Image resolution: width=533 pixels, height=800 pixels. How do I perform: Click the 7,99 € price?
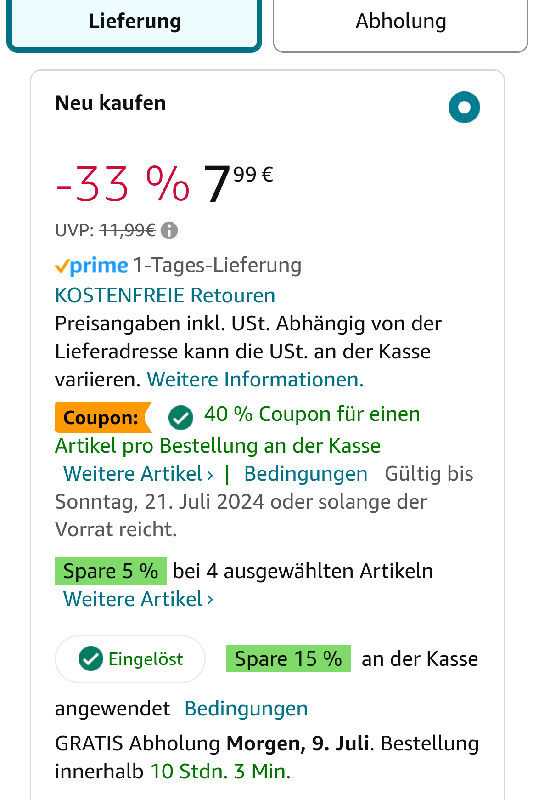238,183
